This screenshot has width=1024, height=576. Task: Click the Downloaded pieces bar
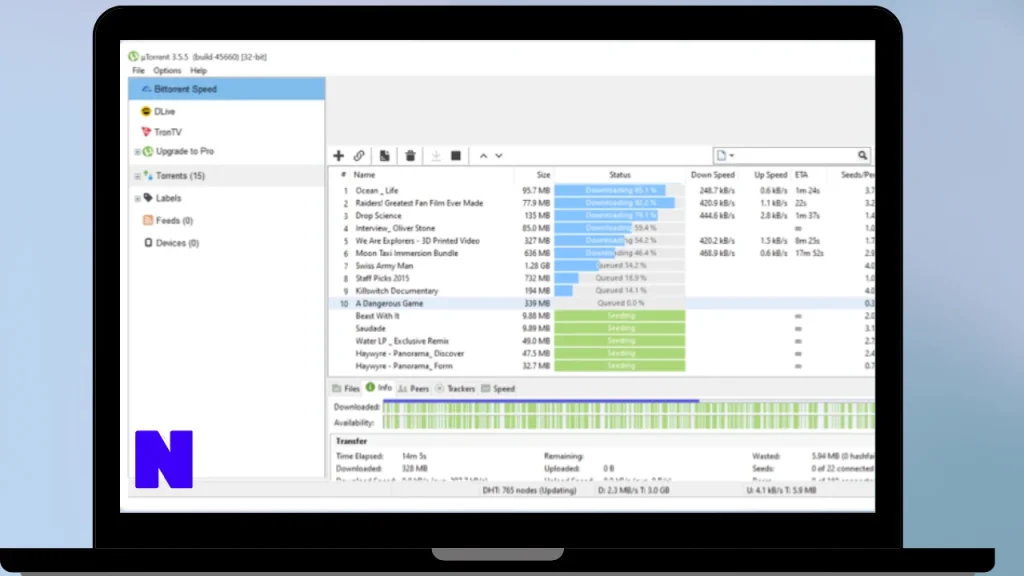628,407
